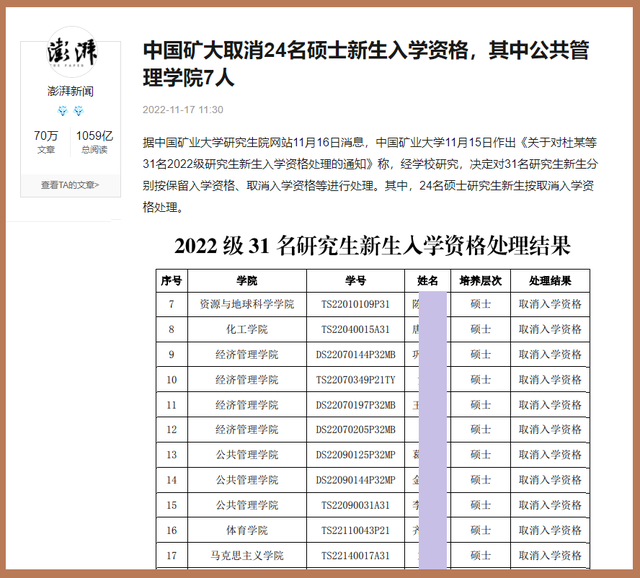Click 取消入学资格 in row 7

coord(550,304)
